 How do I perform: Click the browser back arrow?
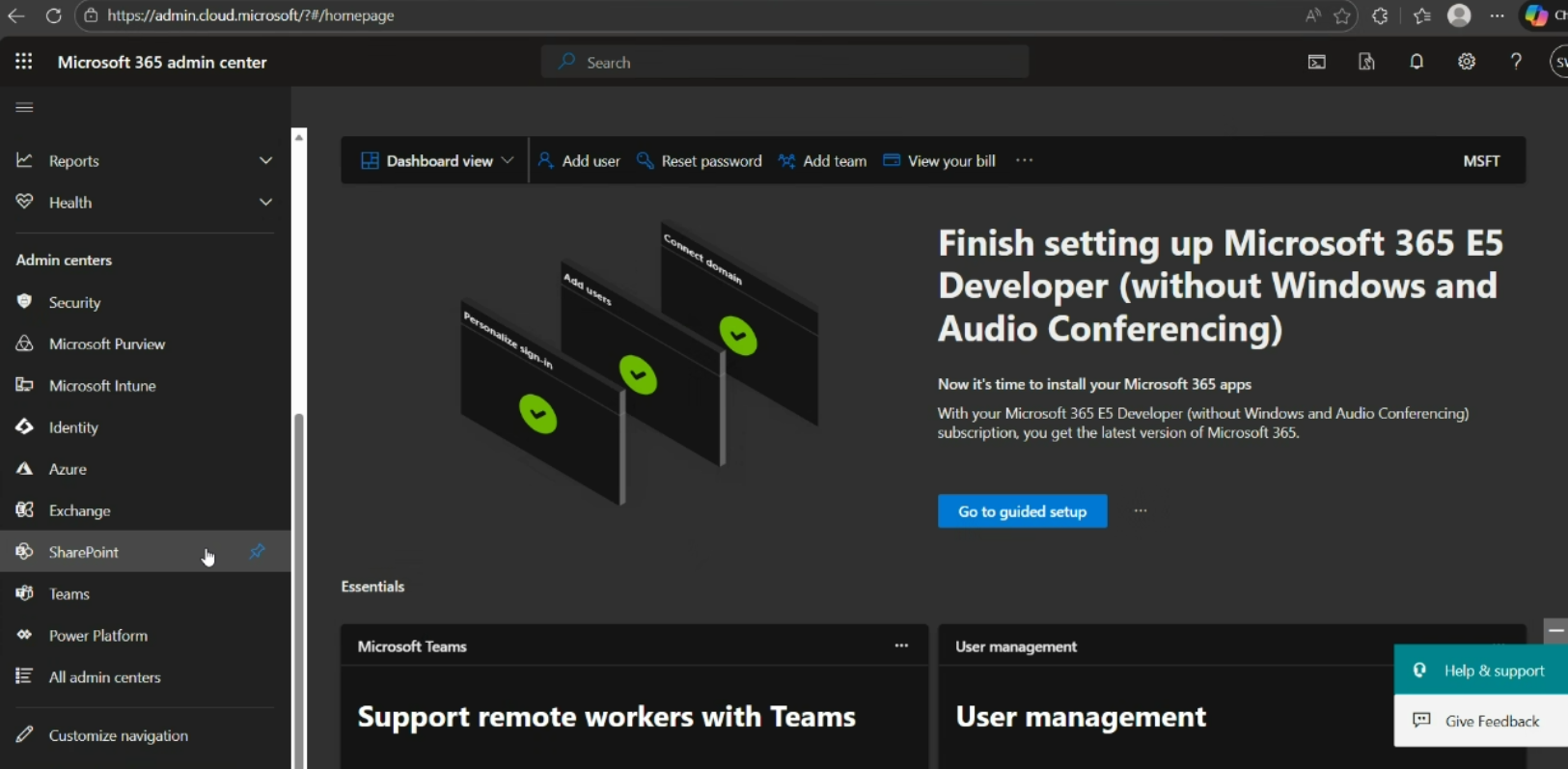(x=16, y=15)
